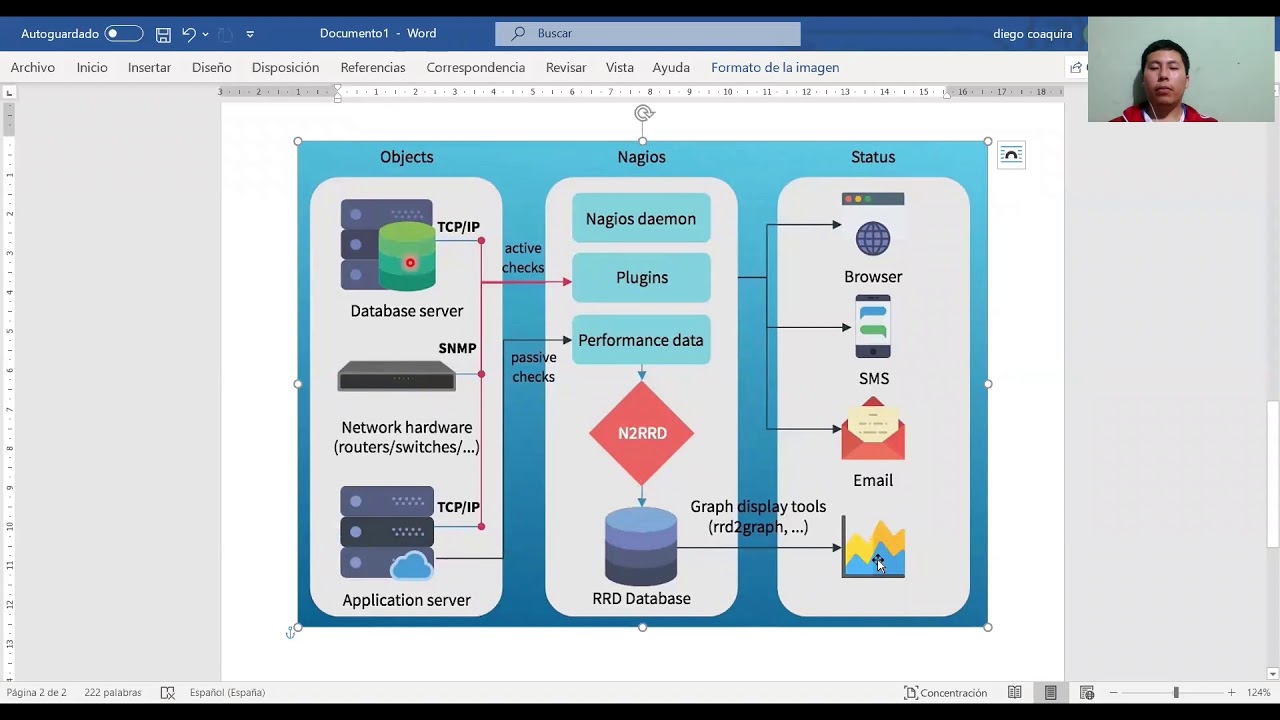The image size is (1280, 720).
Task: Click the SMS phone icon in diagram
Action: coord(873,326)
